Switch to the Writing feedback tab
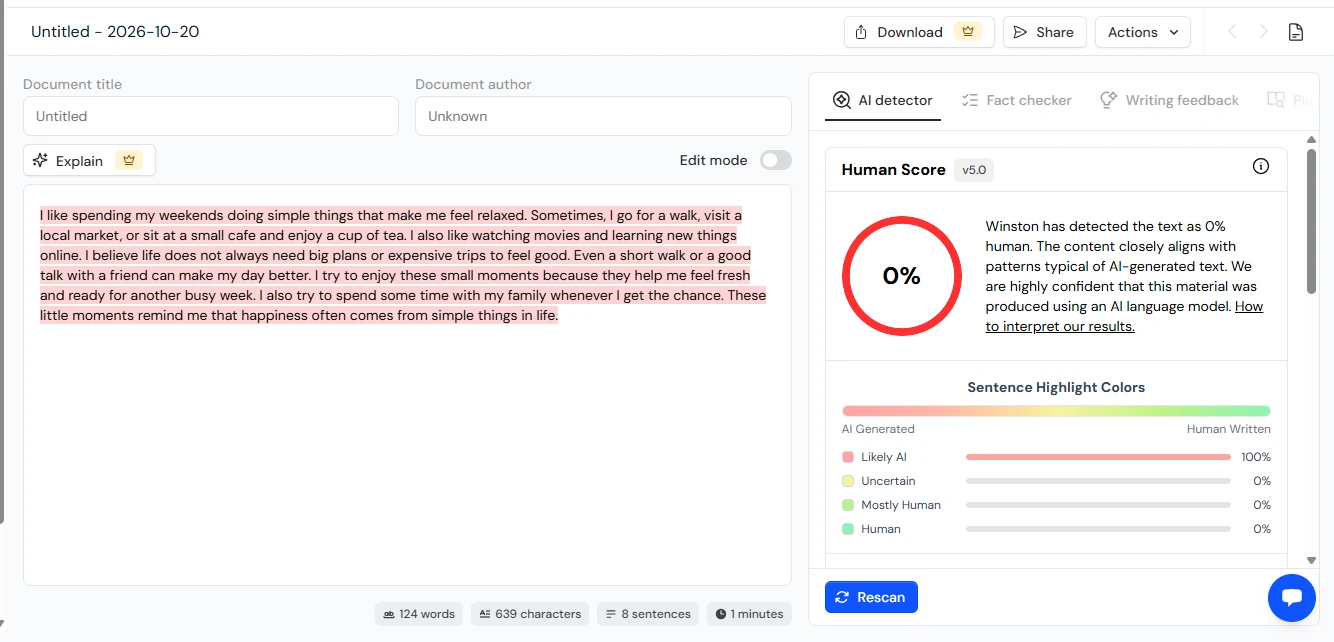 pos(1169,100)
